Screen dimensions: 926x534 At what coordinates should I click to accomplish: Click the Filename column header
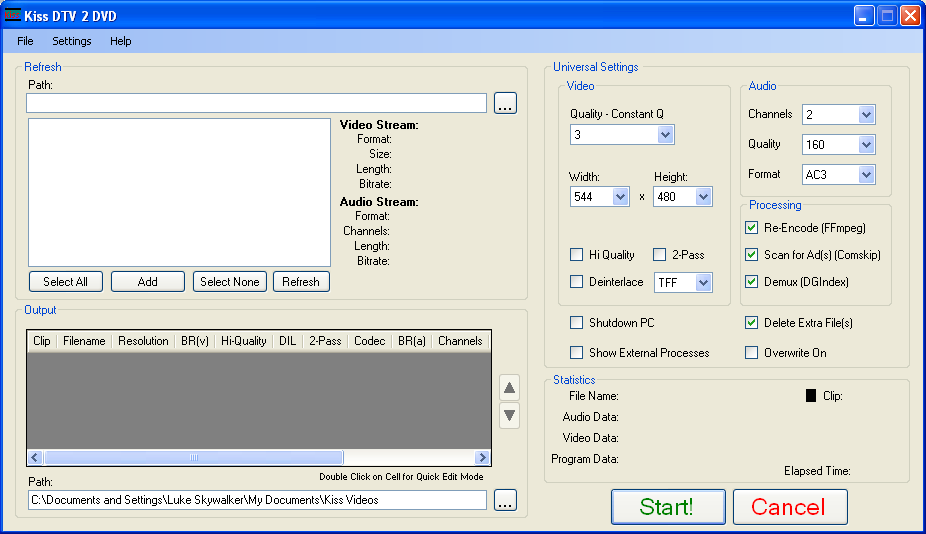coord(84,341)
